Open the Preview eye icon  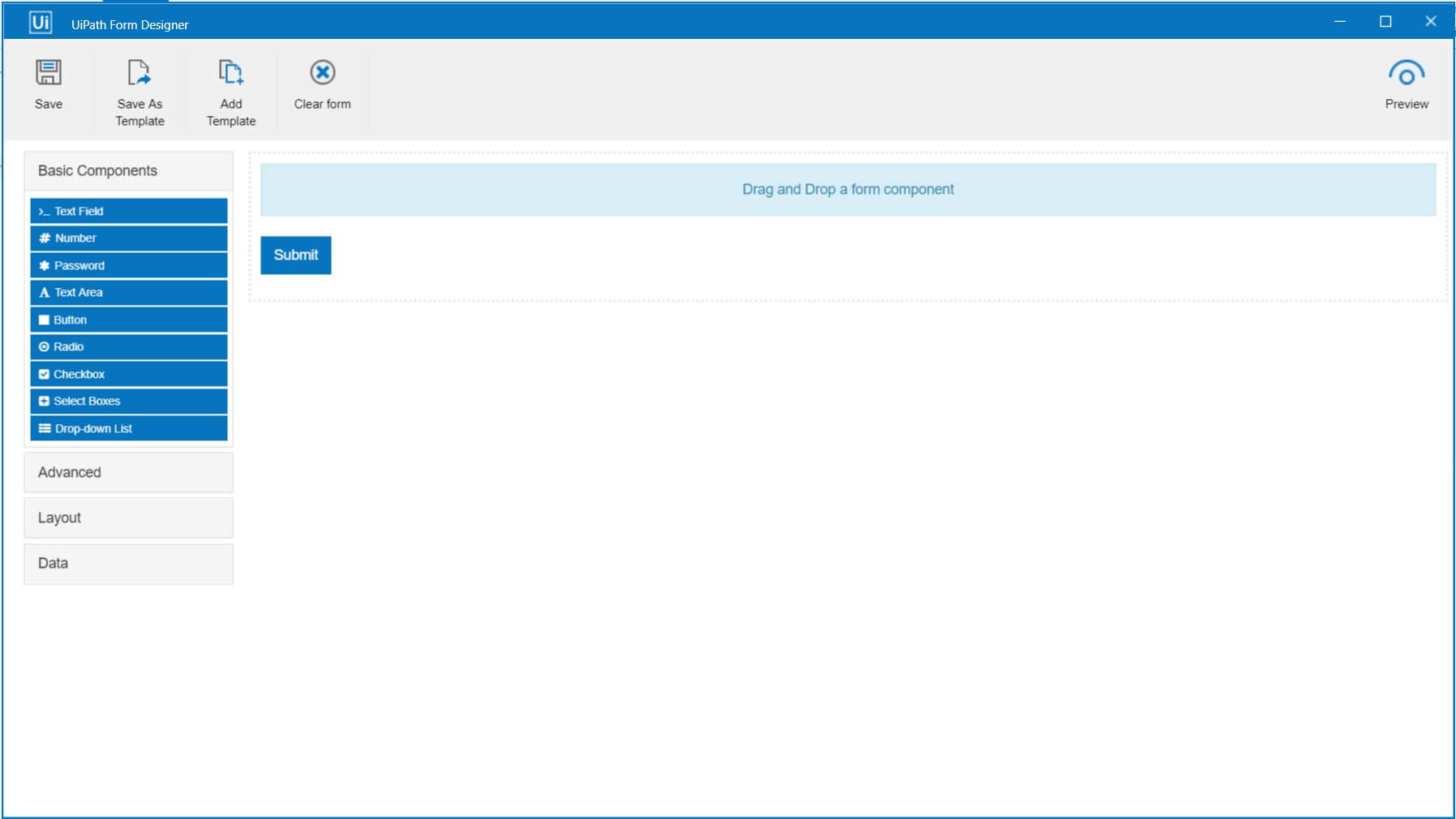click(x=1406, y=73)
